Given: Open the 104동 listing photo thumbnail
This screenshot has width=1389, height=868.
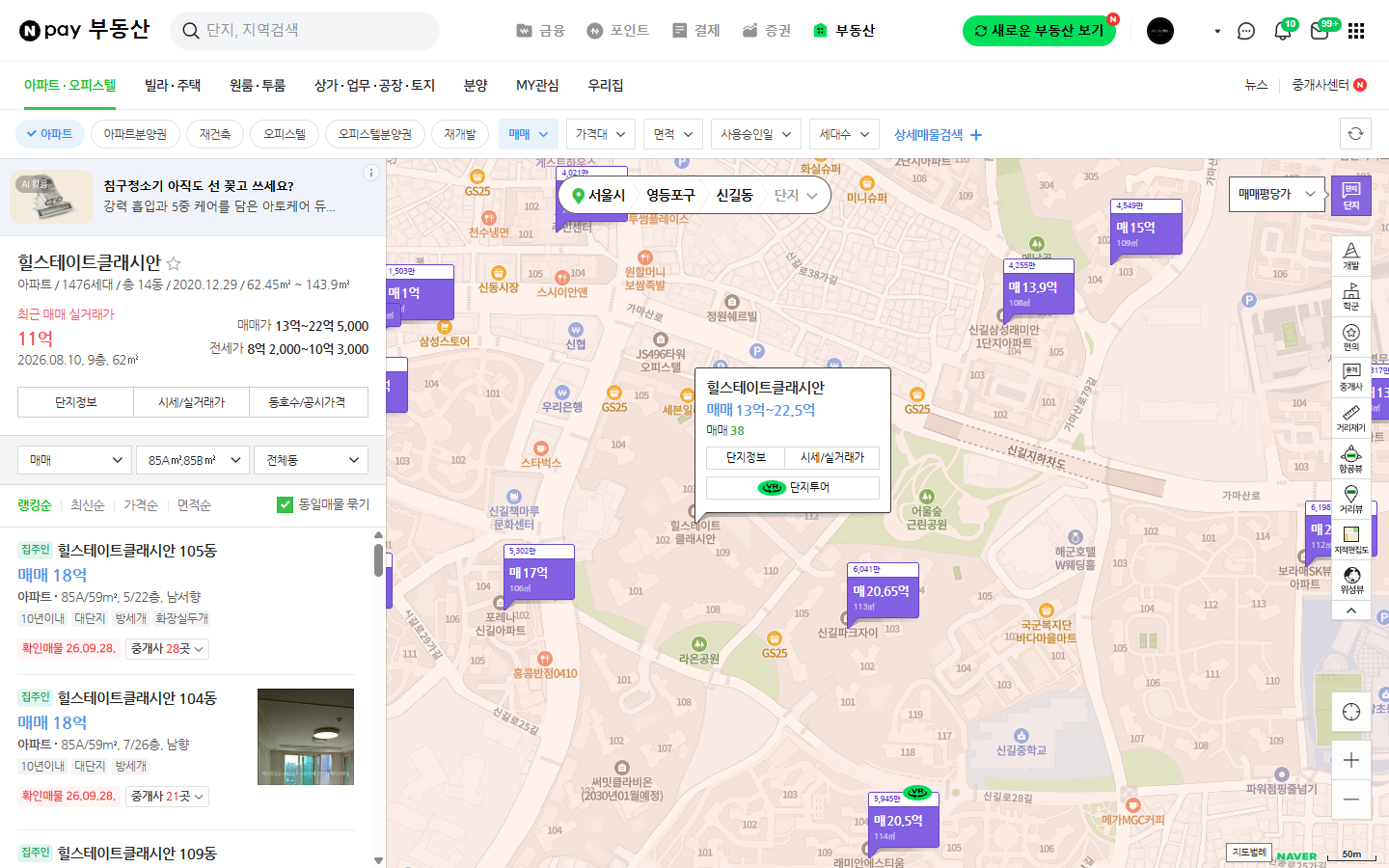Looking at the screenshot, I should (306, 737).
